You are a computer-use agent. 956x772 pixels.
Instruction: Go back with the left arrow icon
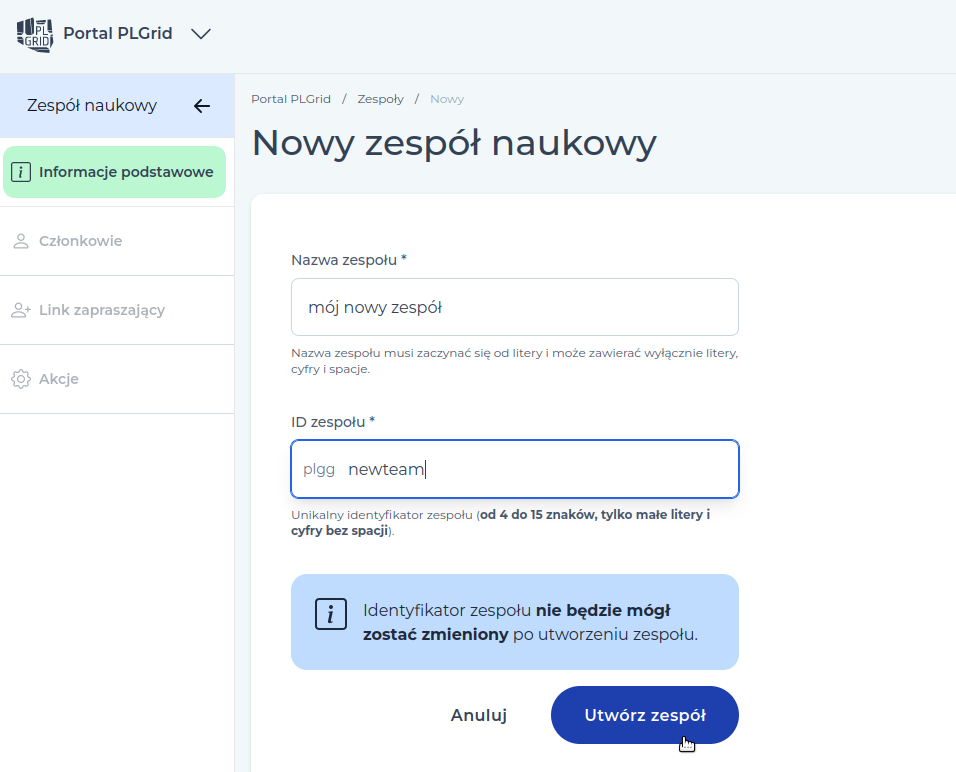tap(202, 106)
